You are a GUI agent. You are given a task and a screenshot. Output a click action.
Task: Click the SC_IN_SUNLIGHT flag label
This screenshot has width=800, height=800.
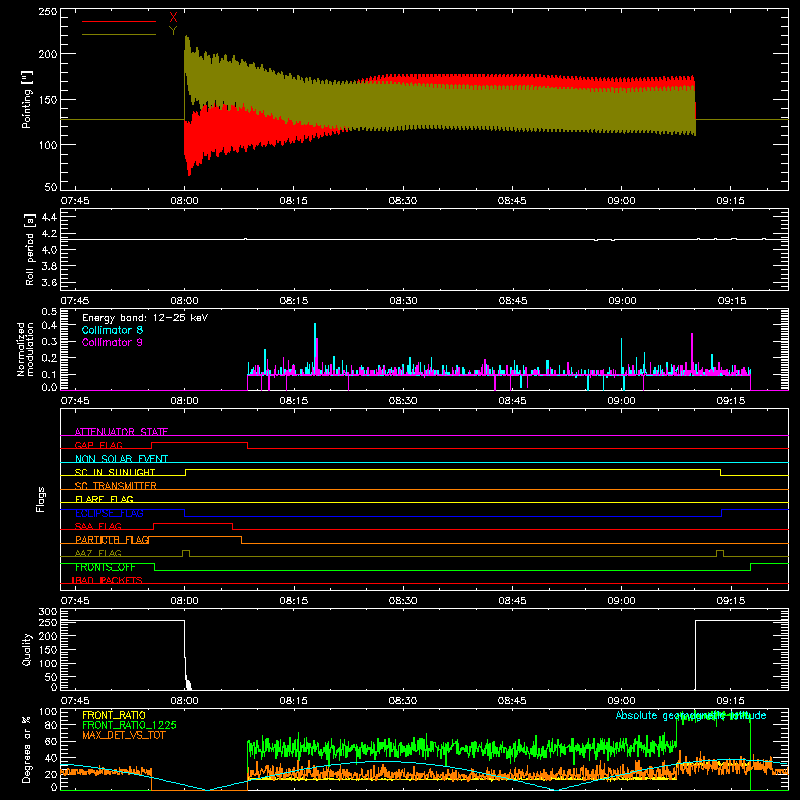point(115,472)
